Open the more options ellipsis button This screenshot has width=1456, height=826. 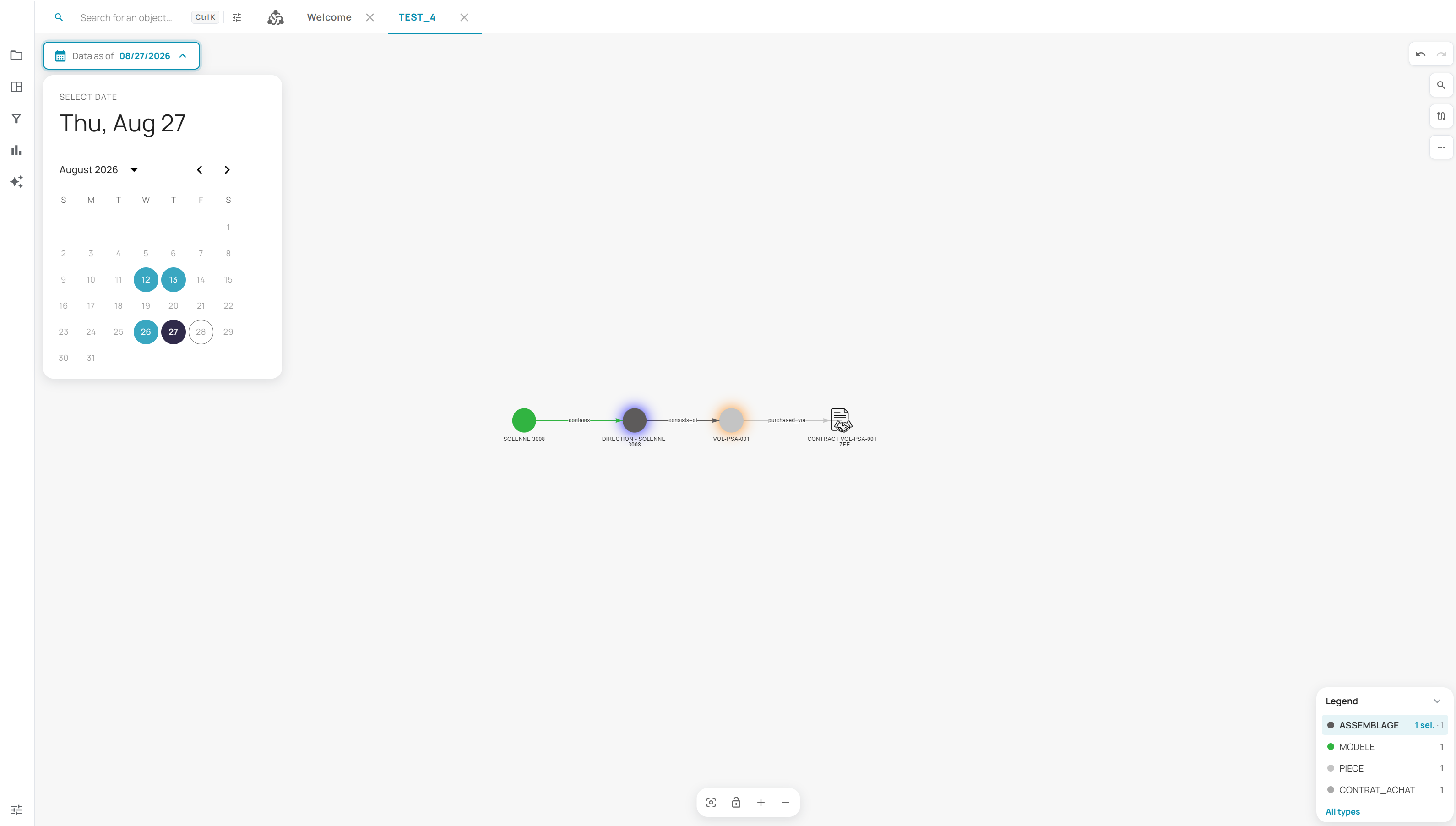click(x=1441, y=147)
